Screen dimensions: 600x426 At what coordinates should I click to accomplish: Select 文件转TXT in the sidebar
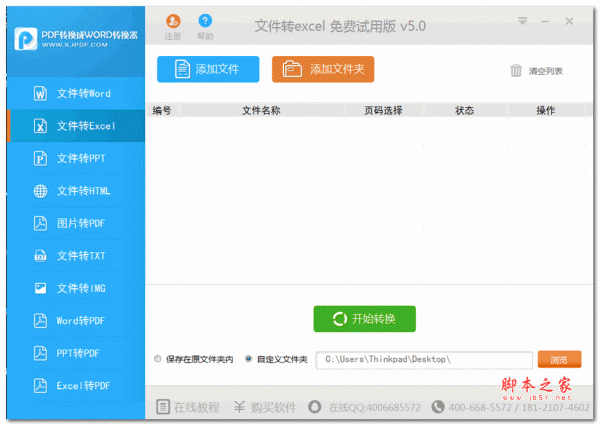(76, 256)
